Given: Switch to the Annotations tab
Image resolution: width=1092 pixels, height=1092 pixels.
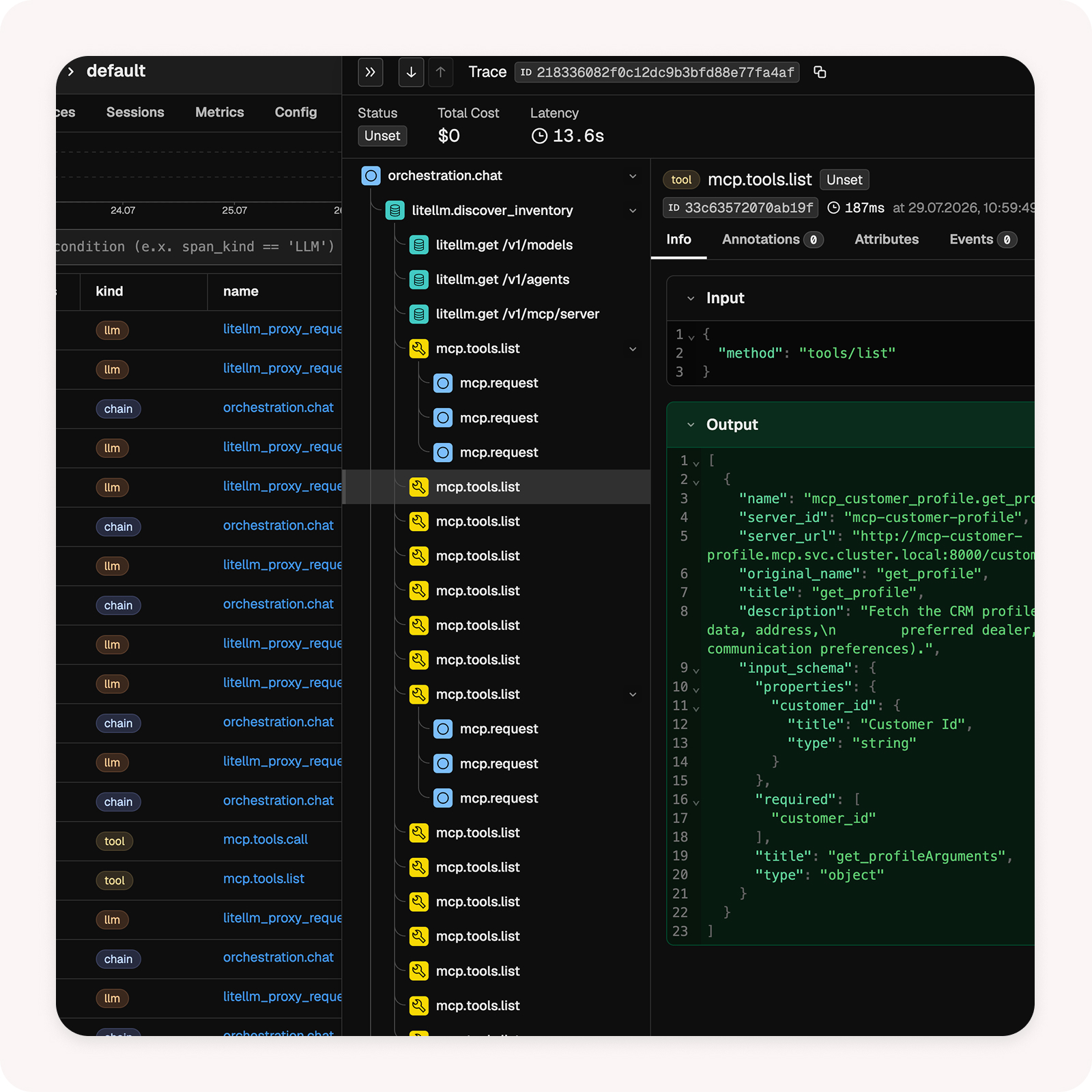Looking at the screenshot, I should tap(773, 240).
